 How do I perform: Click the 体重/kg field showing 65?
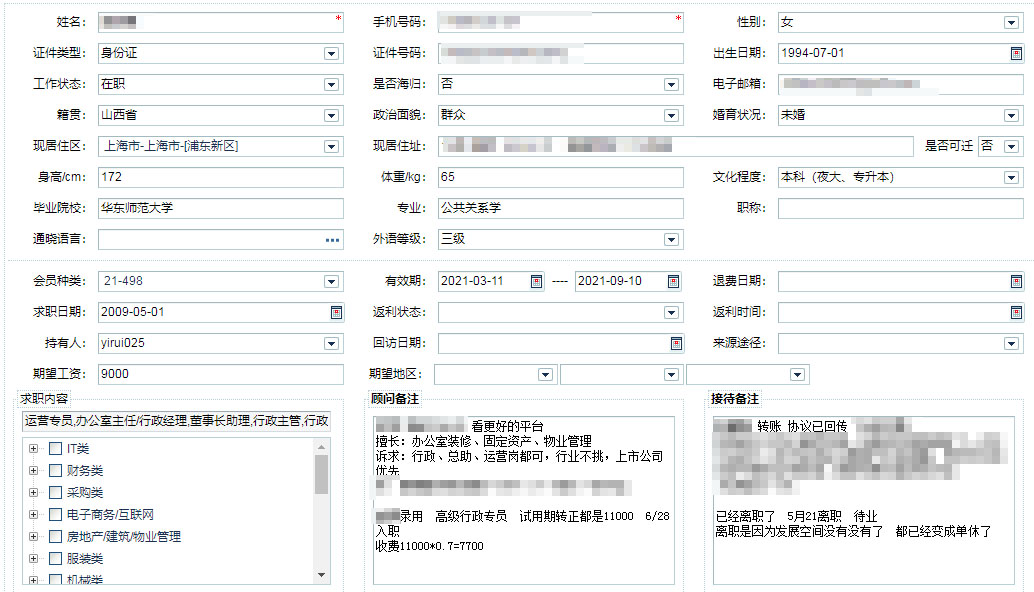[x=561, y=177]
